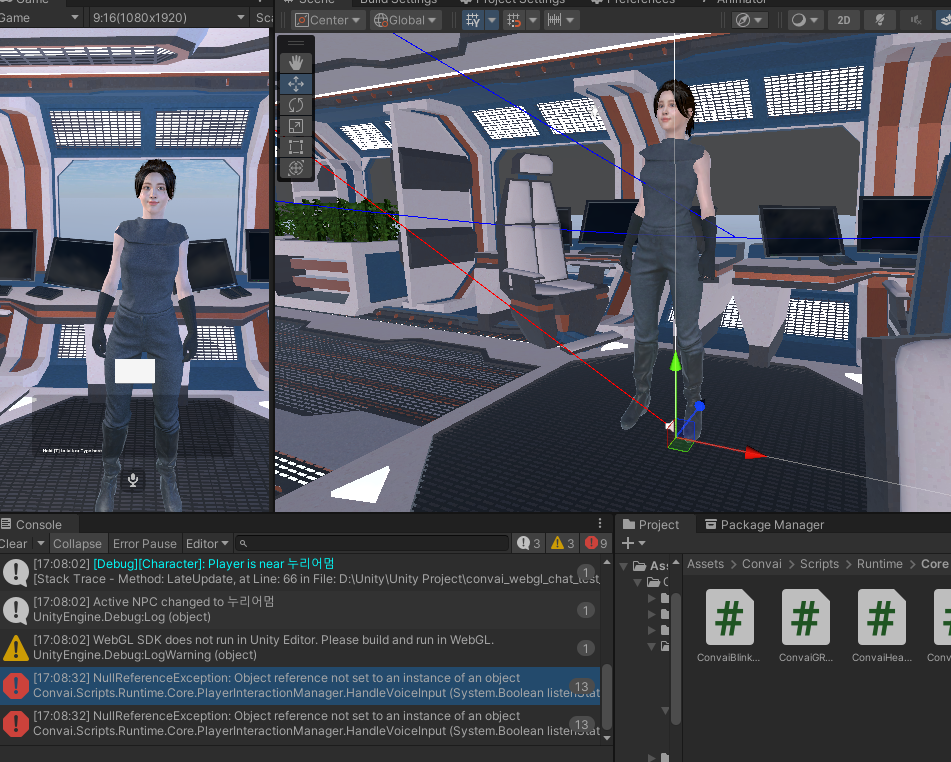Open snap increment settings dropdown
Image resolution: width=951 pixels, height=762 pixels.
coord(562,20)
